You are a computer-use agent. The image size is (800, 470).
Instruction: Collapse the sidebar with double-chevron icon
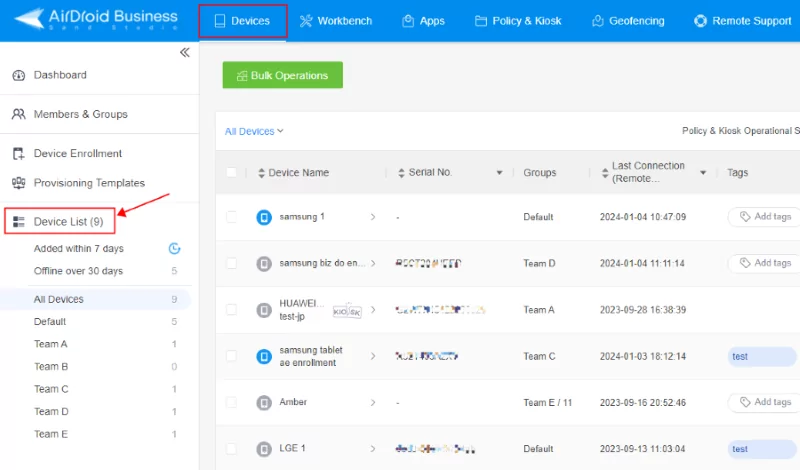click(x=185, y=53)
